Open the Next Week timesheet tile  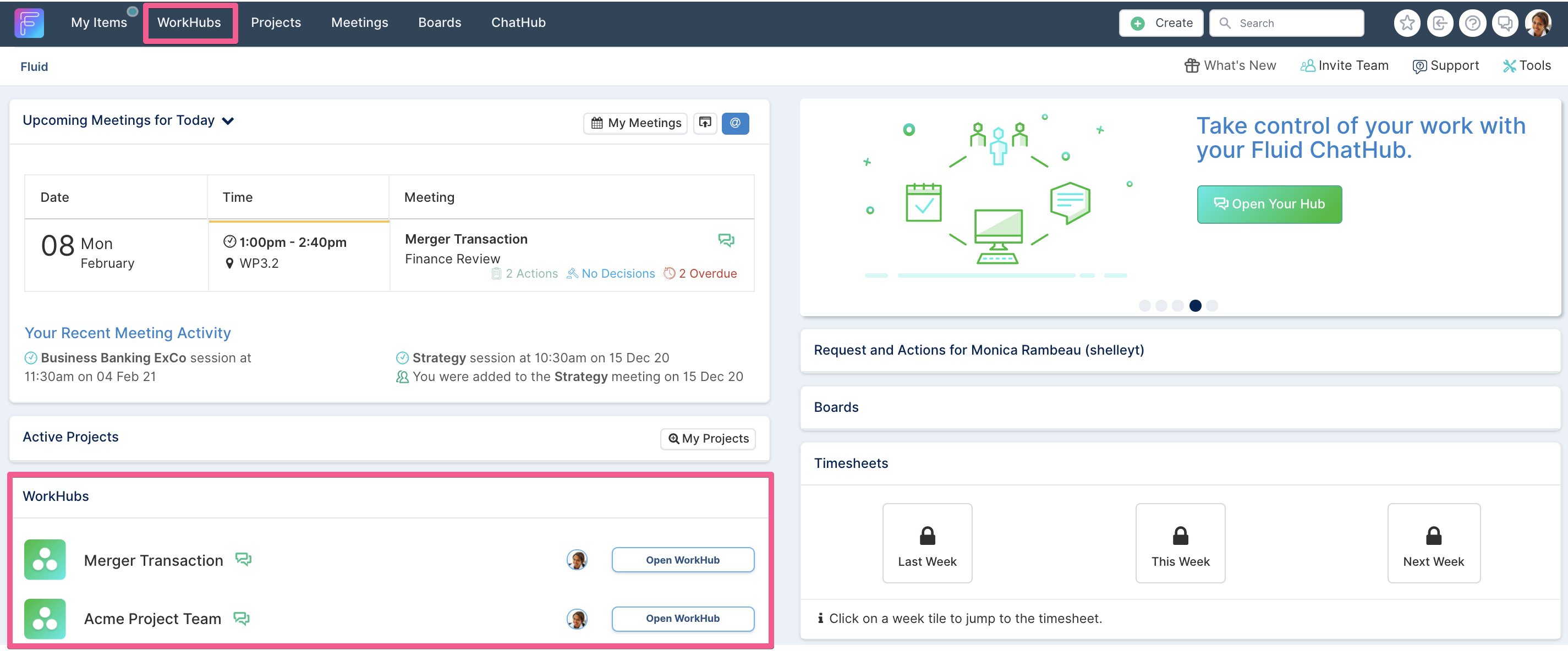1433,543
